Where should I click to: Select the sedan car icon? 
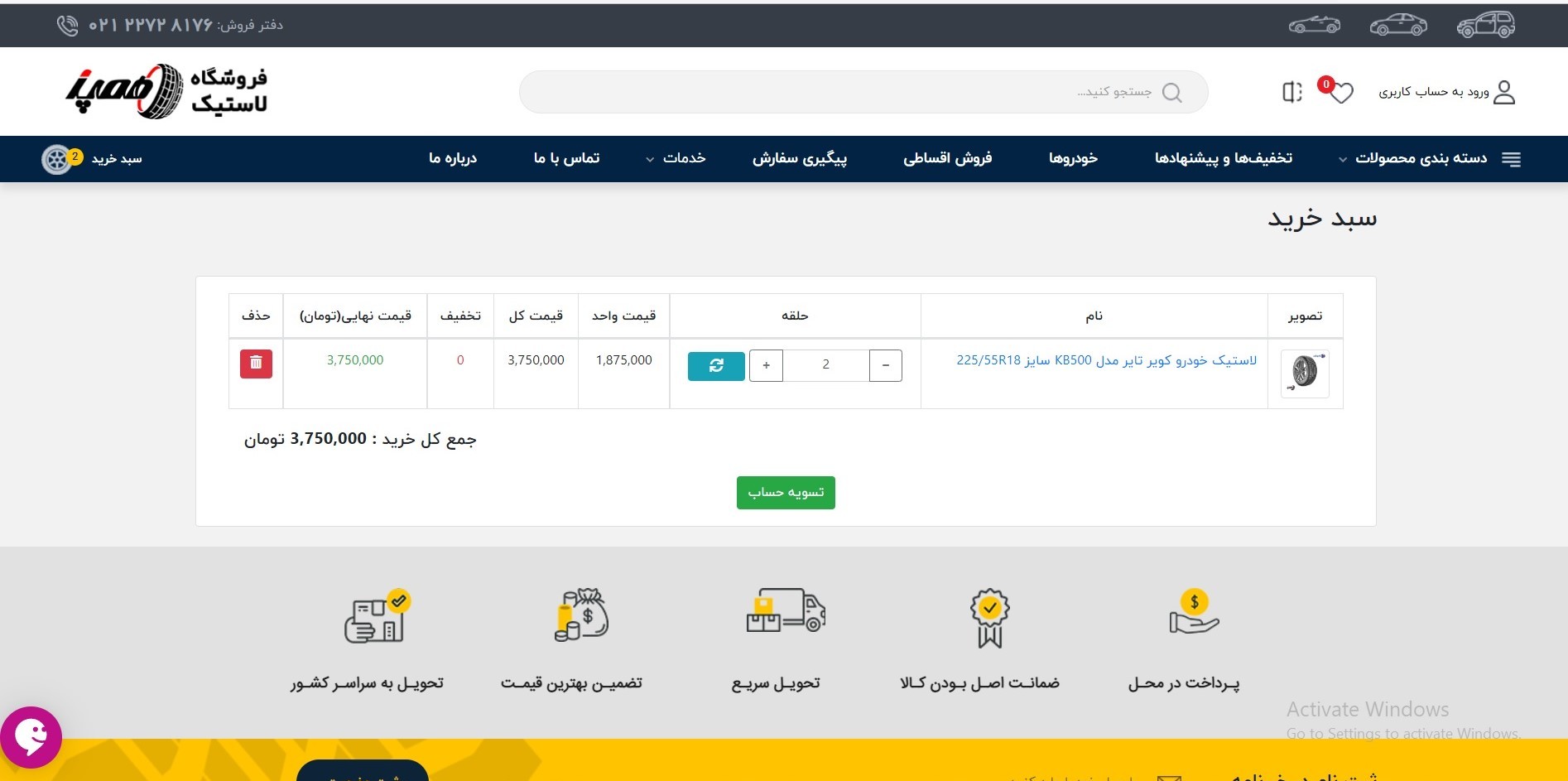[x=1398, y=25]
